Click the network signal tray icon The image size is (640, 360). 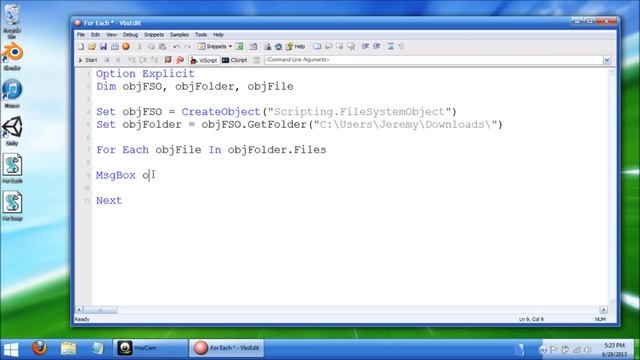coord(576,350)
